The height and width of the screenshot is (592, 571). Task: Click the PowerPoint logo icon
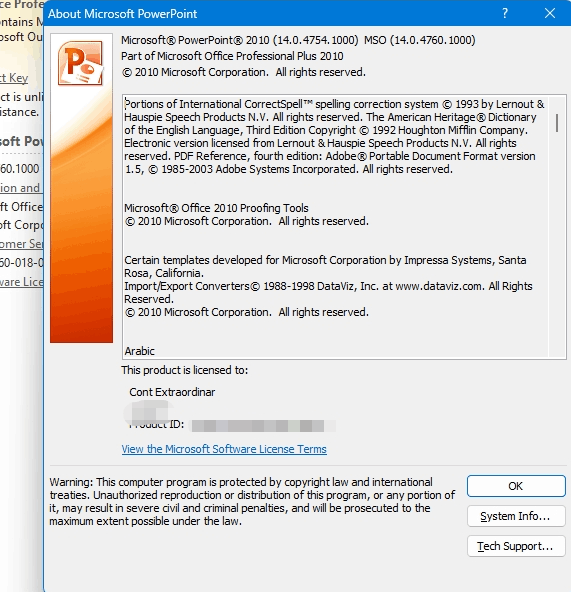click(x=80, y=63)
